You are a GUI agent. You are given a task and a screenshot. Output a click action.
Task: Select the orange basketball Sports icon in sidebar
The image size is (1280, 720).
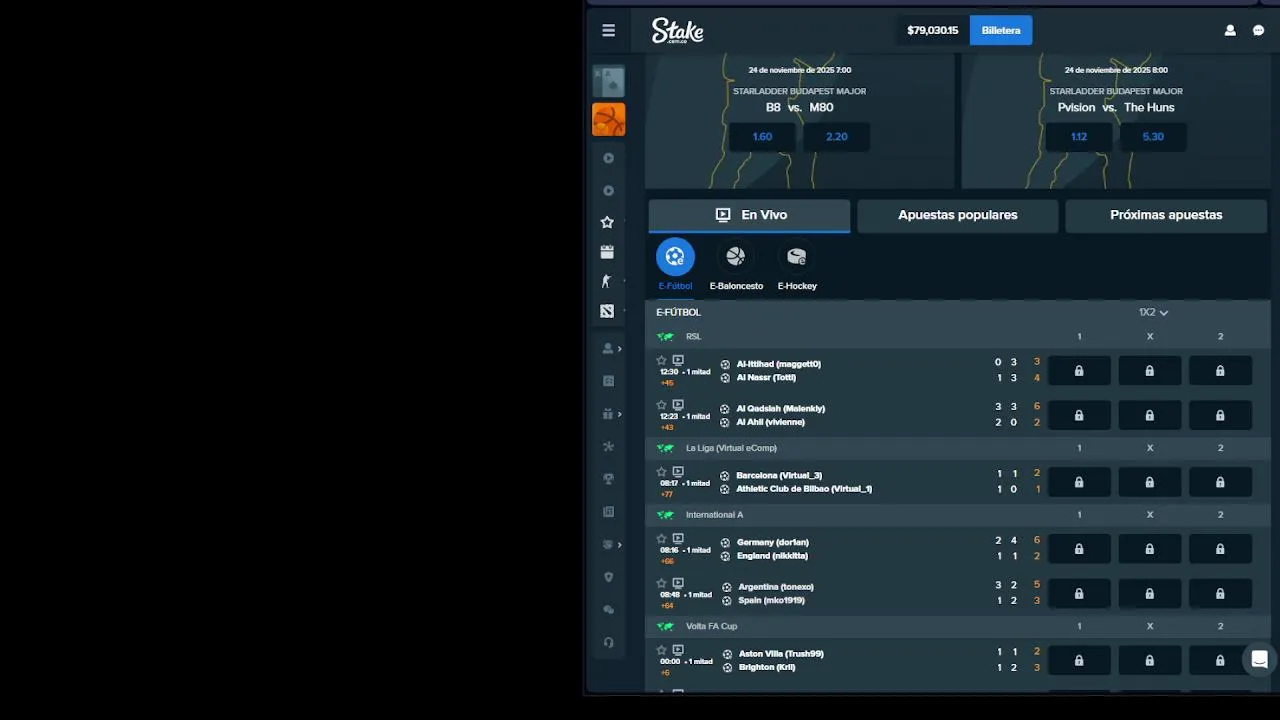[608, 120]
